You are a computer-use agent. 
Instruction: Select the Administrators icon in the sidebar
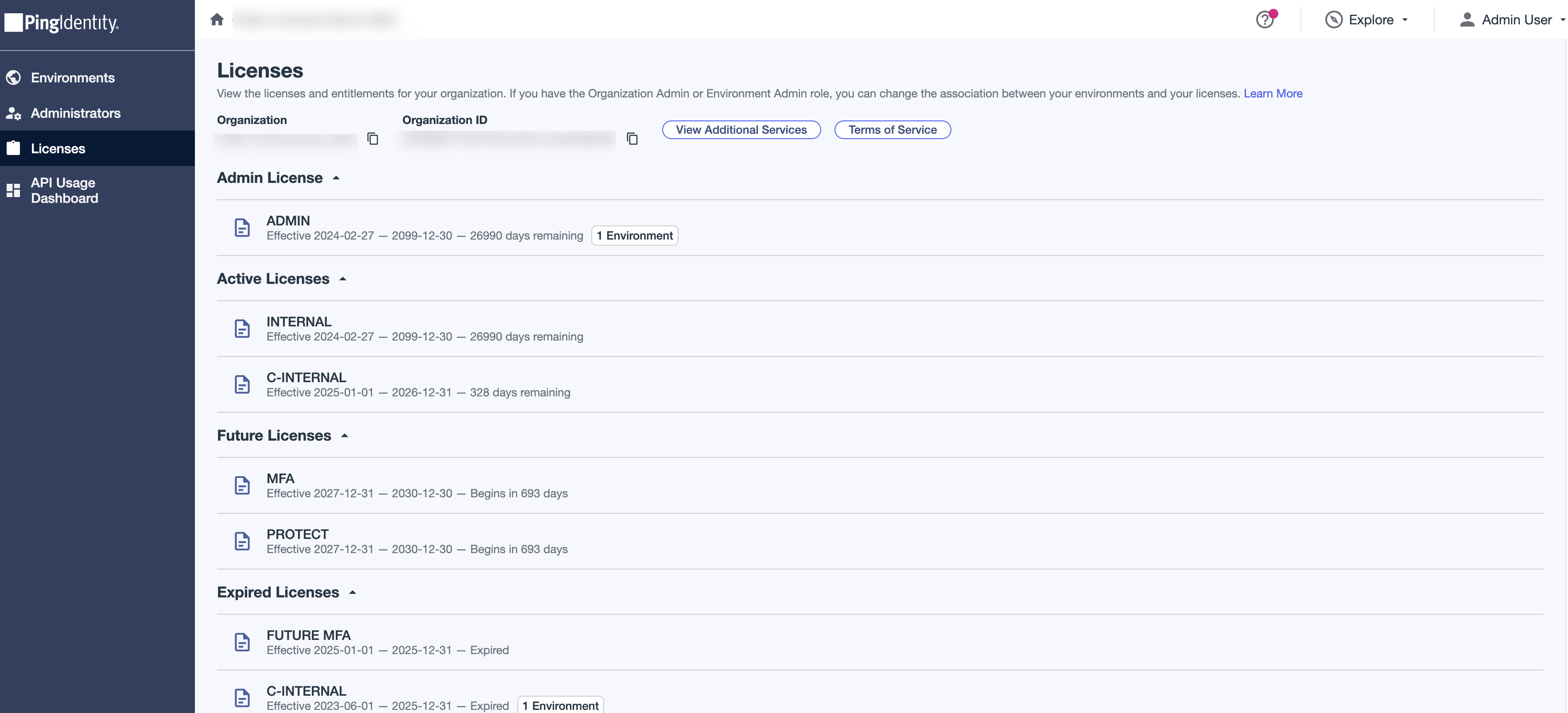(13, 112)
